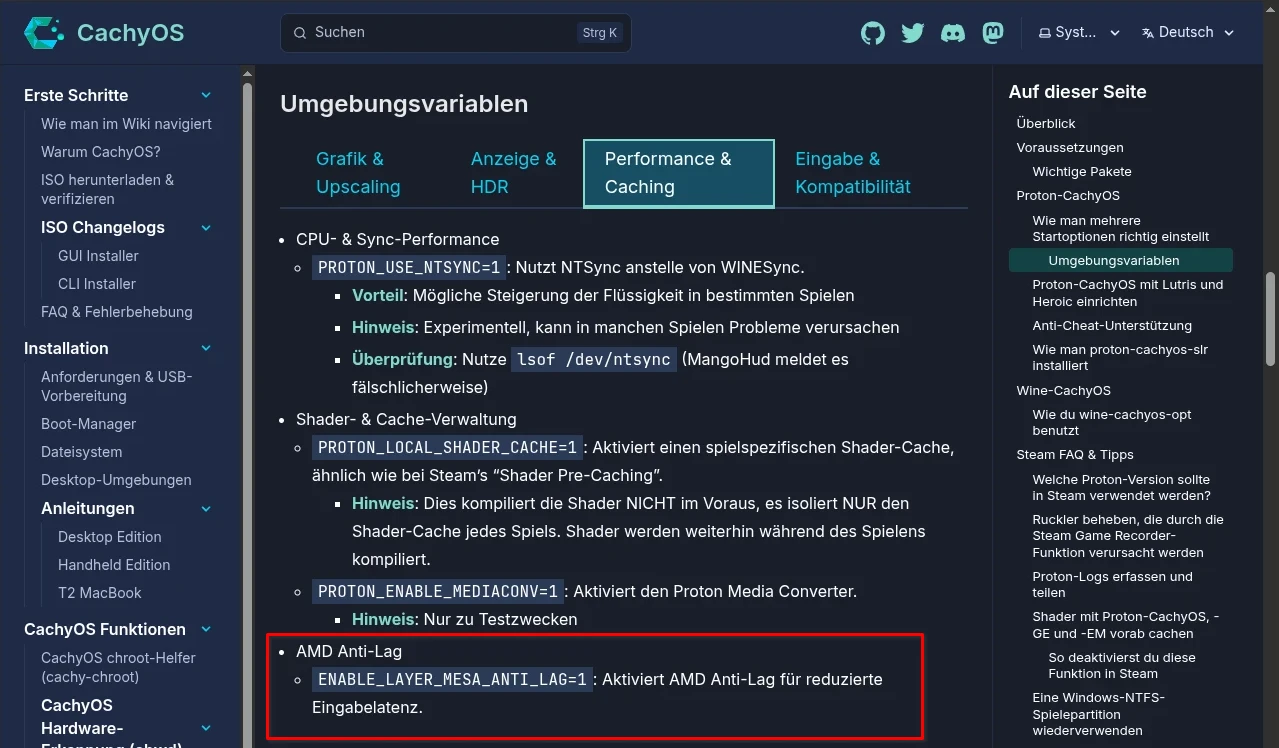Jump to Wine-CachyOS section
1279x748 pixels.
1064,391
